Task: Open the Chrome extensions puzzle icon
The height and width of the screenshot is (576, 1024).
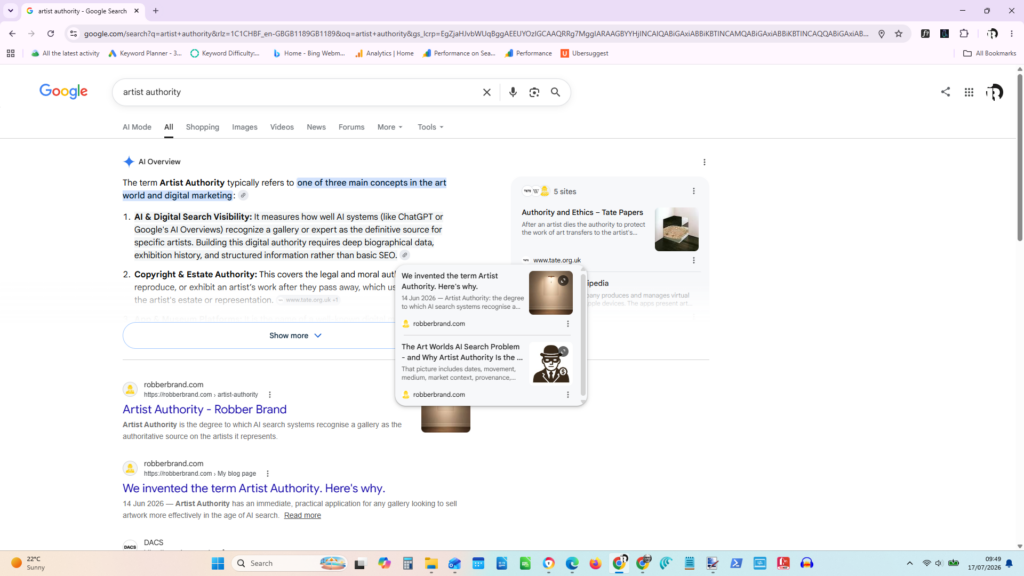Action: pos(964,33)
